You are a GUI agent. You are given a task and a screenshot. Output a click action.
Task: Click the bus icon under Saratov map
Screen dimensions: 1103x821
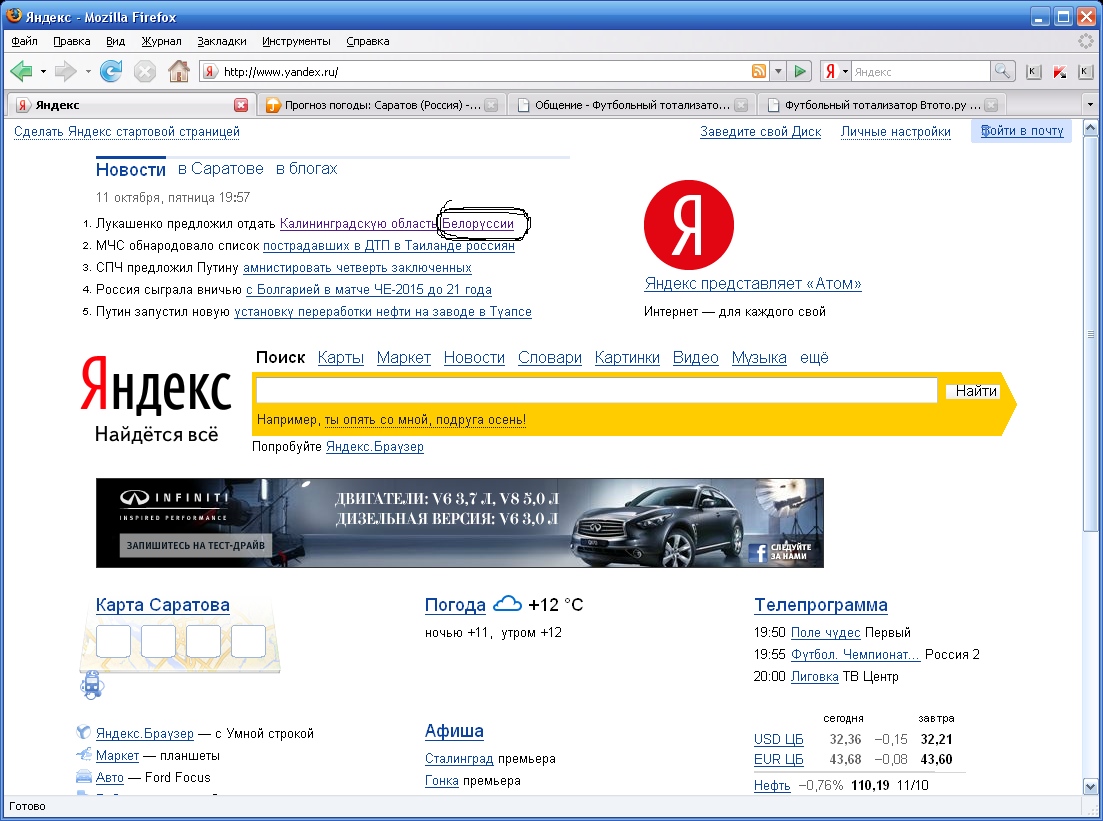(91, 685)
